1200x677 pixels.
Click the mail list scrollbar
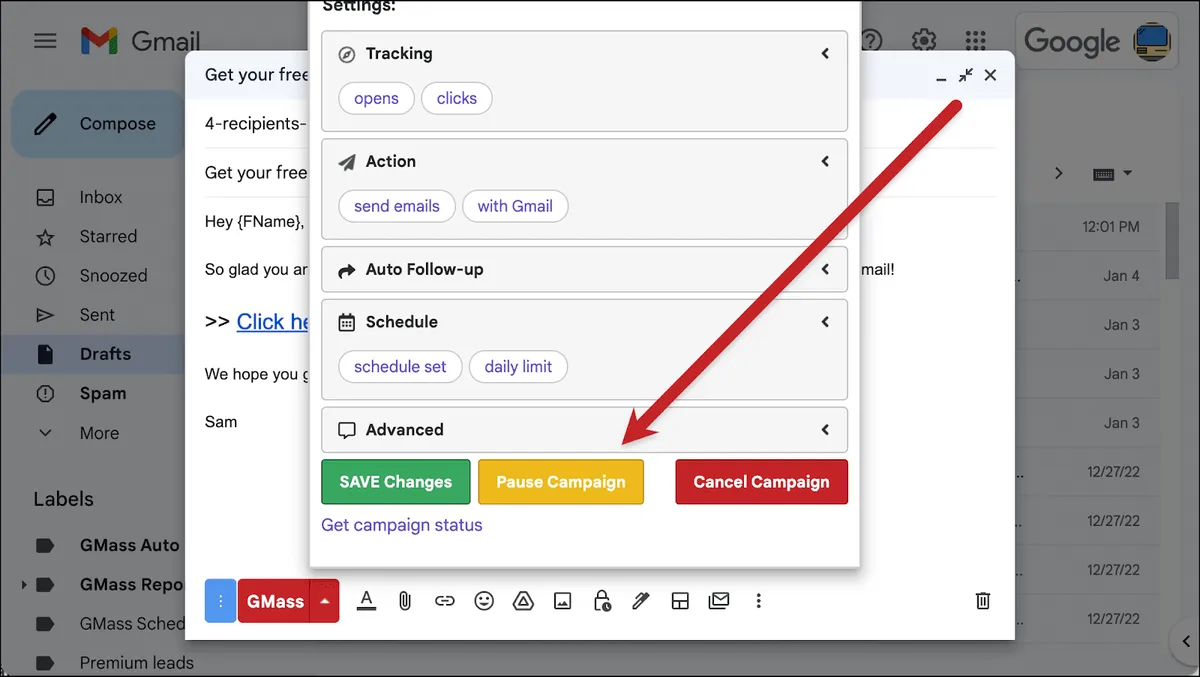point(1173,242)
